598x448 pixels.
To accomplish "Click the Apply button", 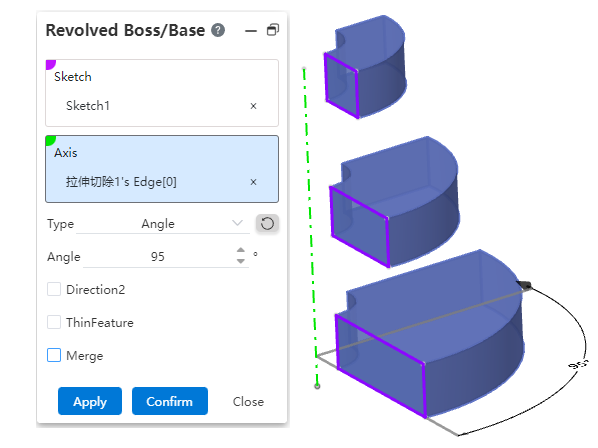I will [x=90, y=401].
